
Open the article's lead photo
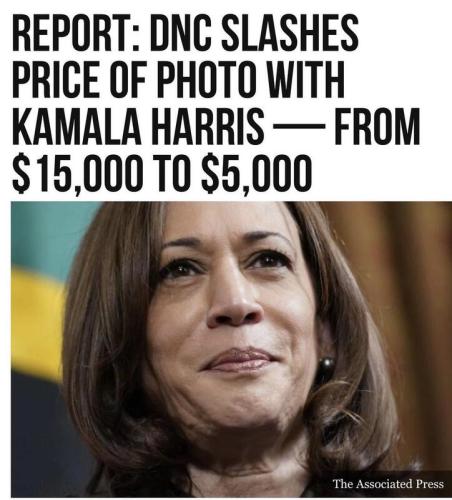pos(231,349)
